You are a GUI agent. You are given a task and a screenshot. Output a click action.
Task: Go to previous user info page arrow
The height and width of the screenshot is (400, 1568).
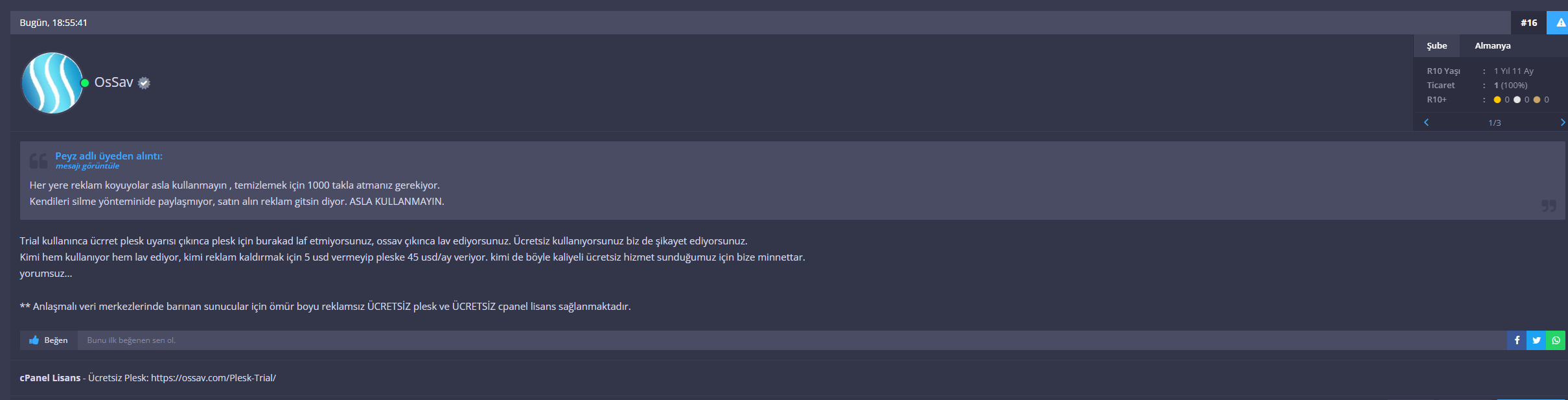tap(1426, 123)
